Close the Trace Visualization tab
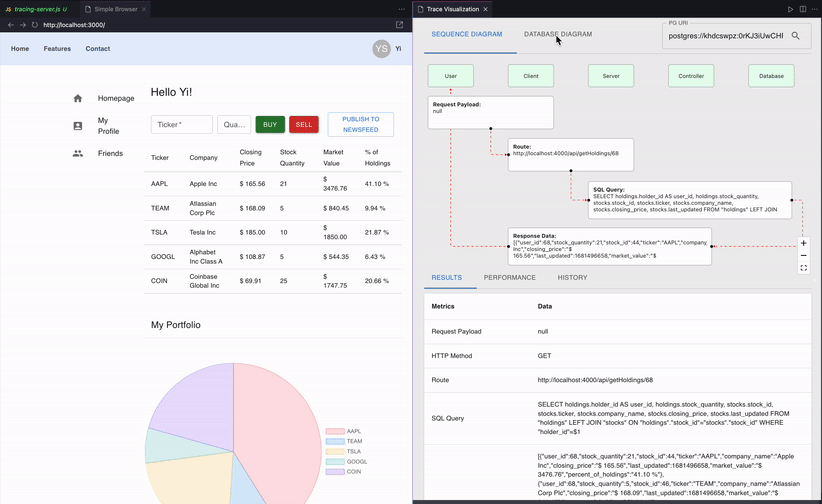This screenshot has height=504, width=822. tap(485, 9)
